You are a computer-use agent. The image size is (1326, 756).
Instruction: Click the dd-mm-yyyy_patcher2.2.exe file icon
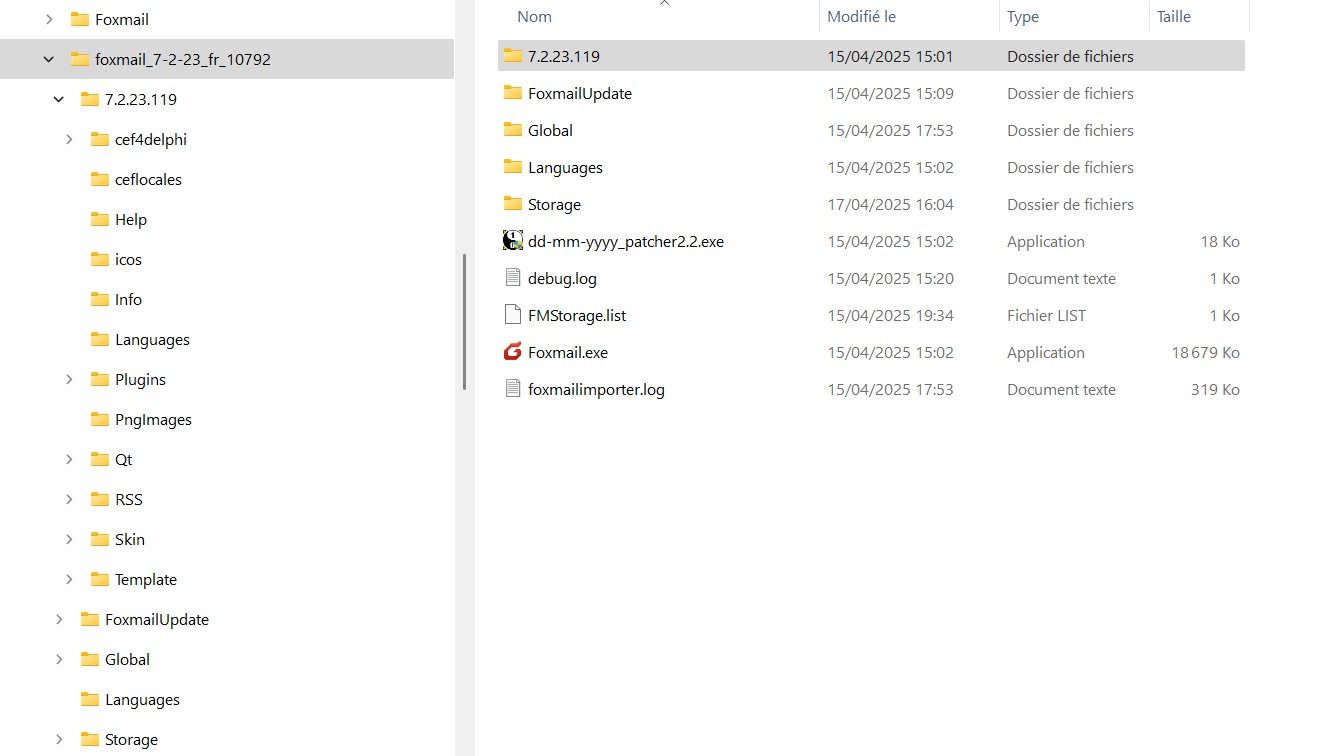(x=513, y=241)
